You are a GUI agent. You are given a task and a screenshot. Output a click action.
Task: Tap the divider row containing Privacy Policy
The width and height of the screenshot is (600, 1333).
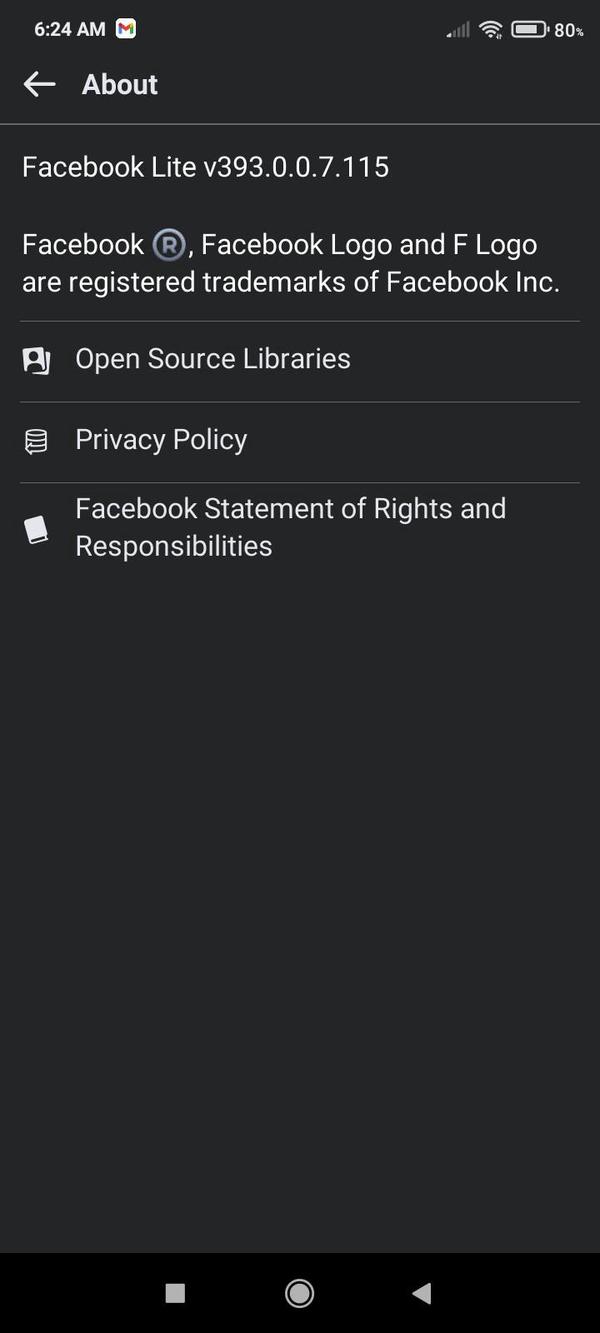pos(300,440)
